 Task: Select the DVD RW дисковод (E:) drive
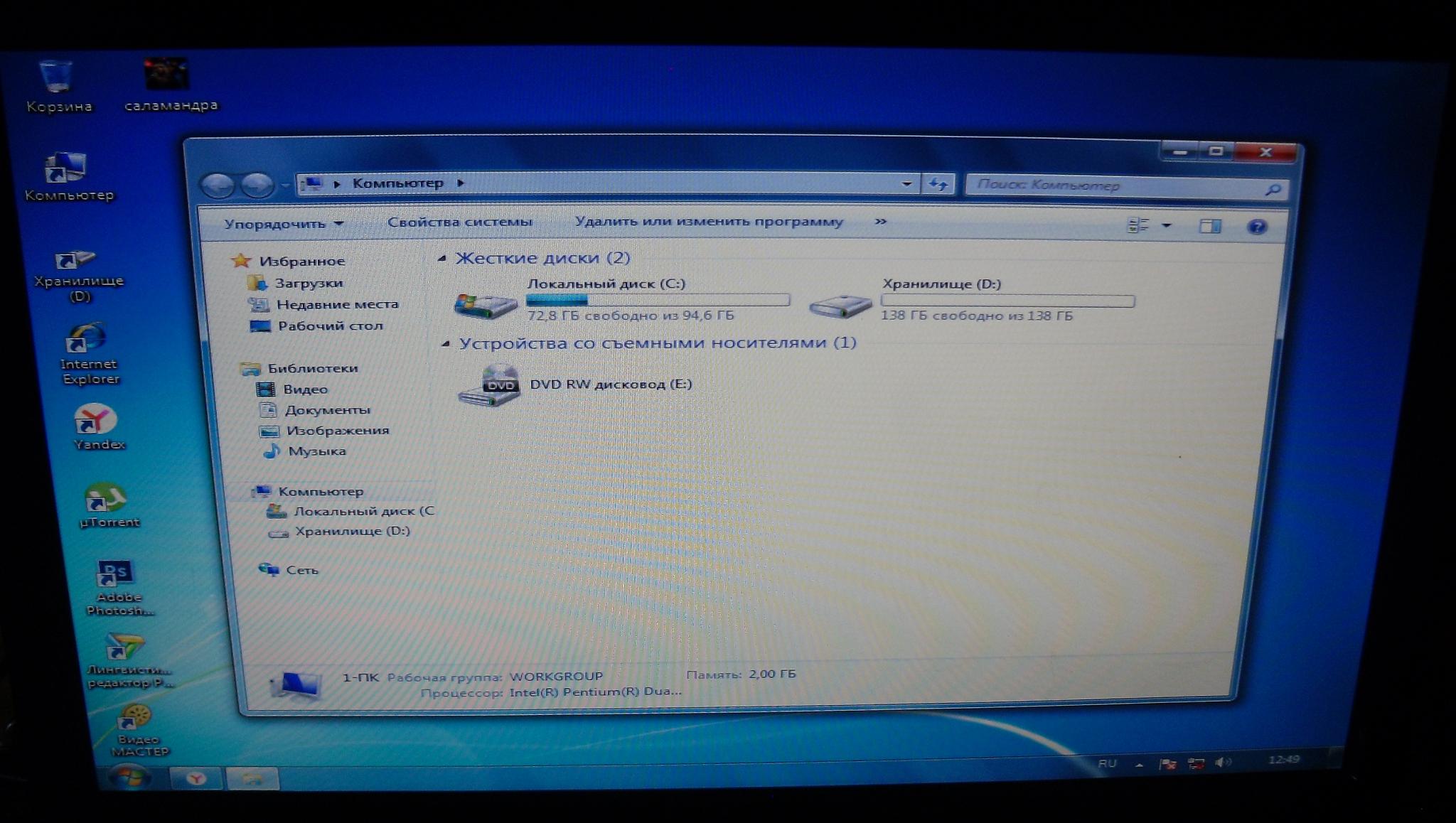pos(610,384)
